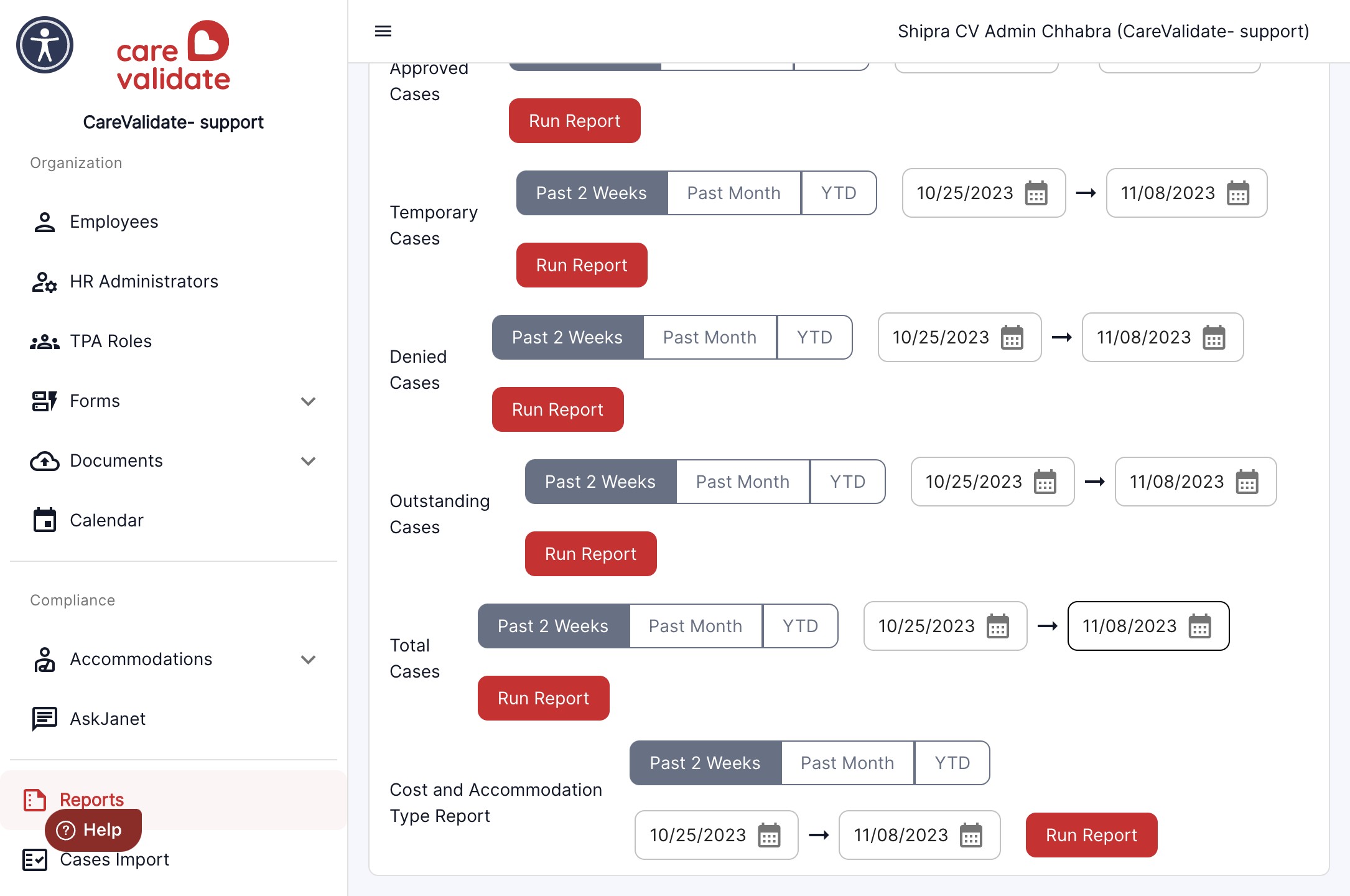1350x896 pixels.
Task: Expand the Accommodations menu chevron
Action: 308,660
